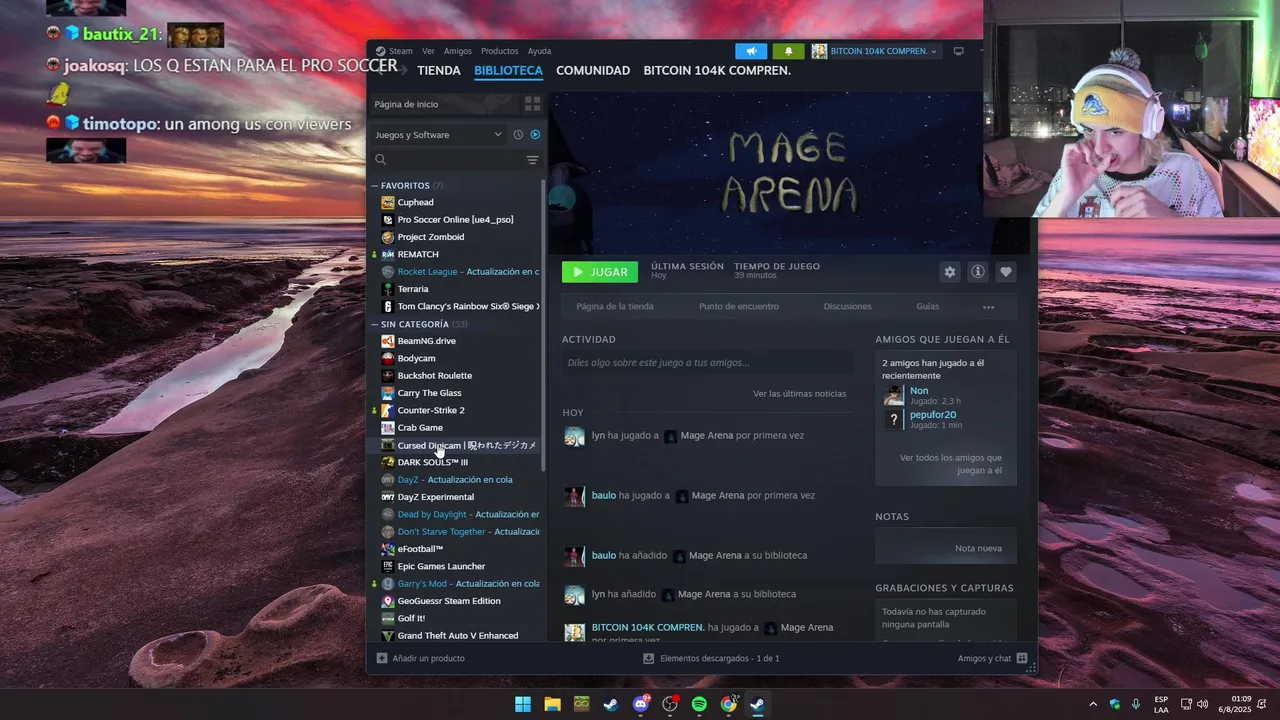The height and width of the screenshot is (720, 1280).
Task: Go to the COMUNIDAD tab
Action: pos(593,71)
